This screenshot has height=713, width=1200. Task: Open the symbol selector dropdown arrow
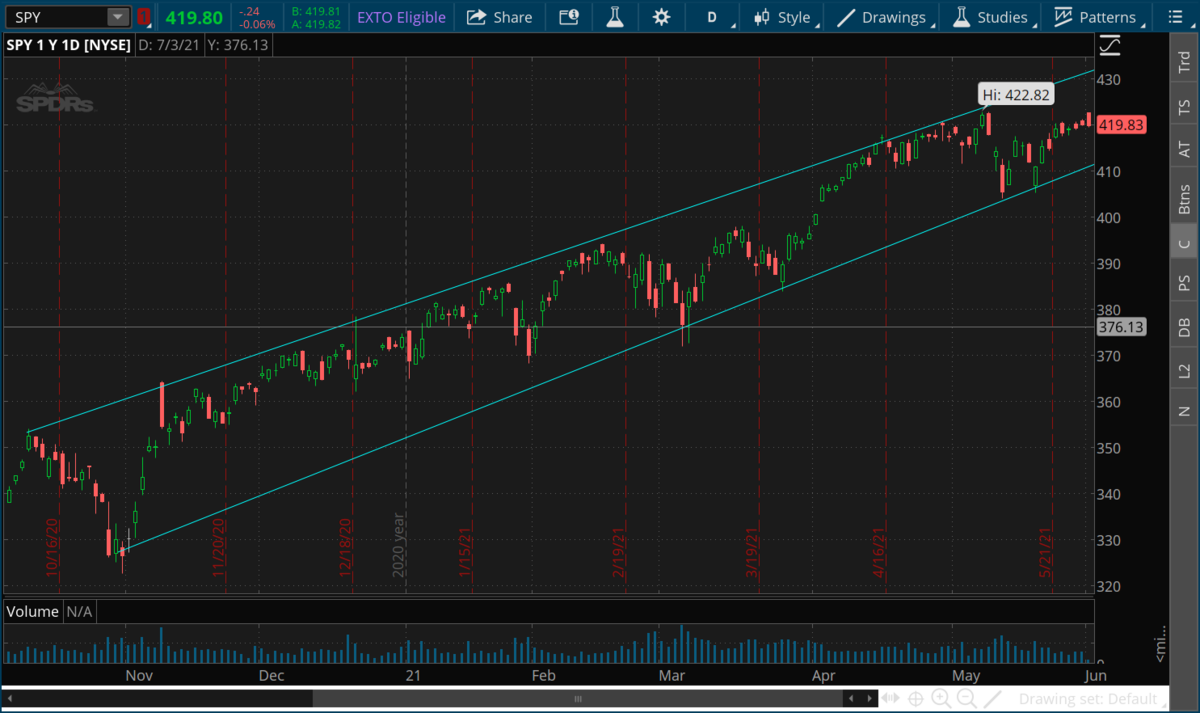click(118, 17)
